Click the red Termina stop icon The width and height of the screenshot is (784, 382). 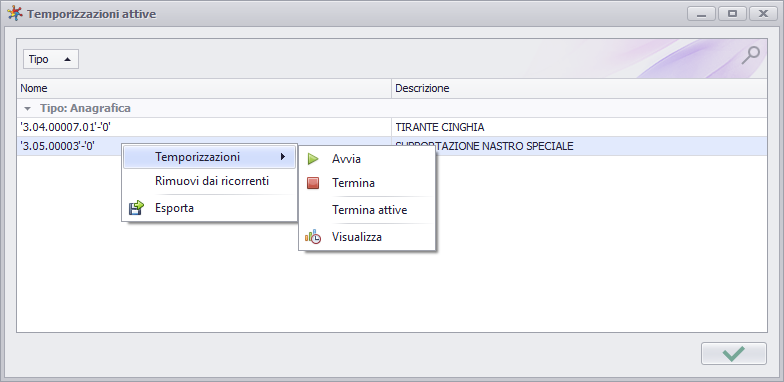(x=313, y=183)
